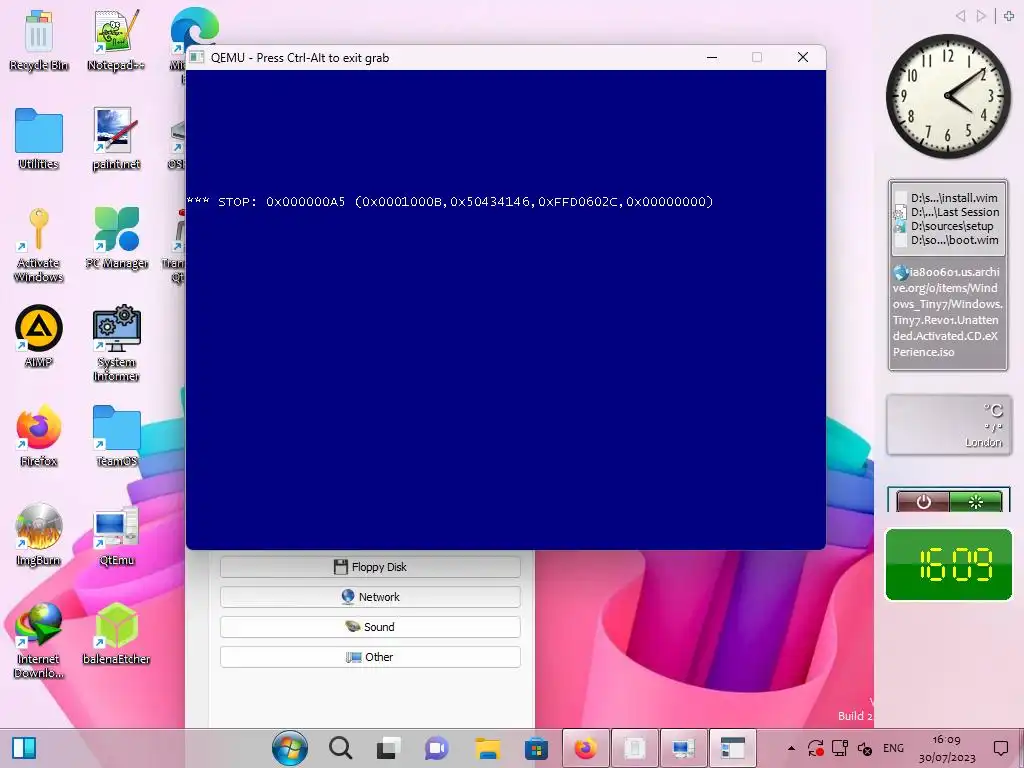Click the London weather gadget

coord(948,424)
